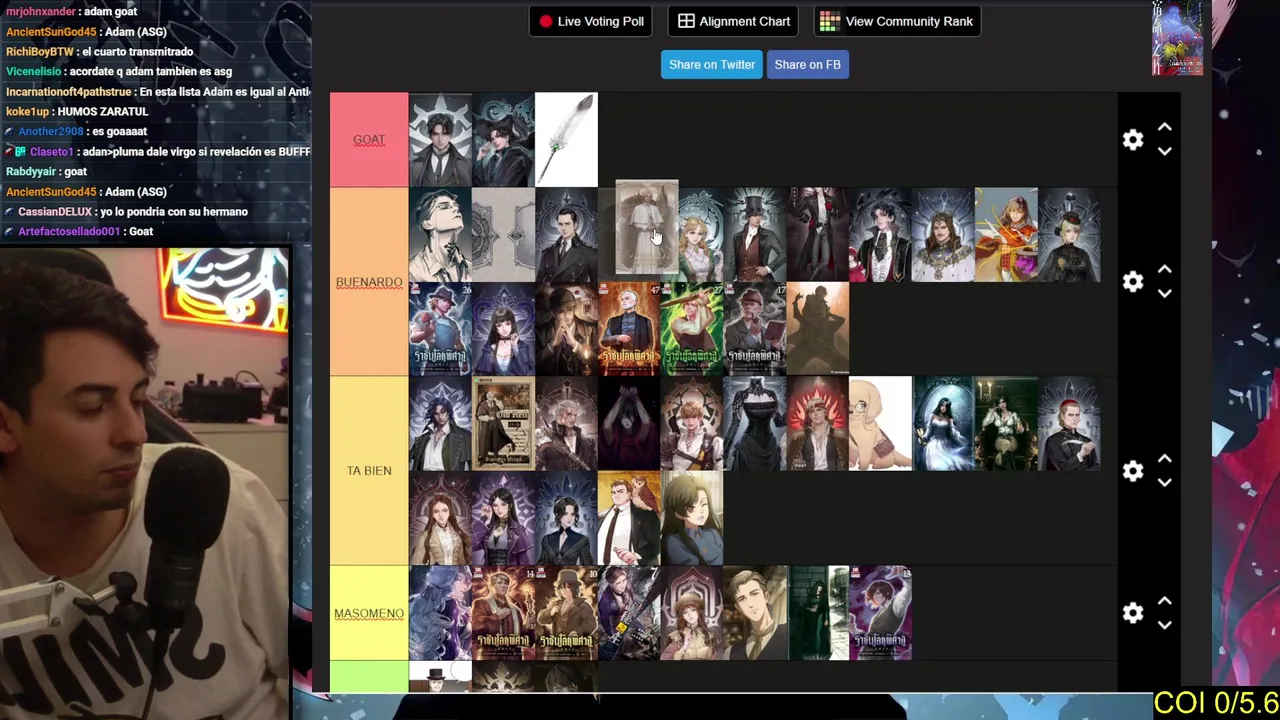The height and width of the screenshot is (720, 1280).
Task: Move BUENARDO row up with arrow
Action: click(1164, 270)
